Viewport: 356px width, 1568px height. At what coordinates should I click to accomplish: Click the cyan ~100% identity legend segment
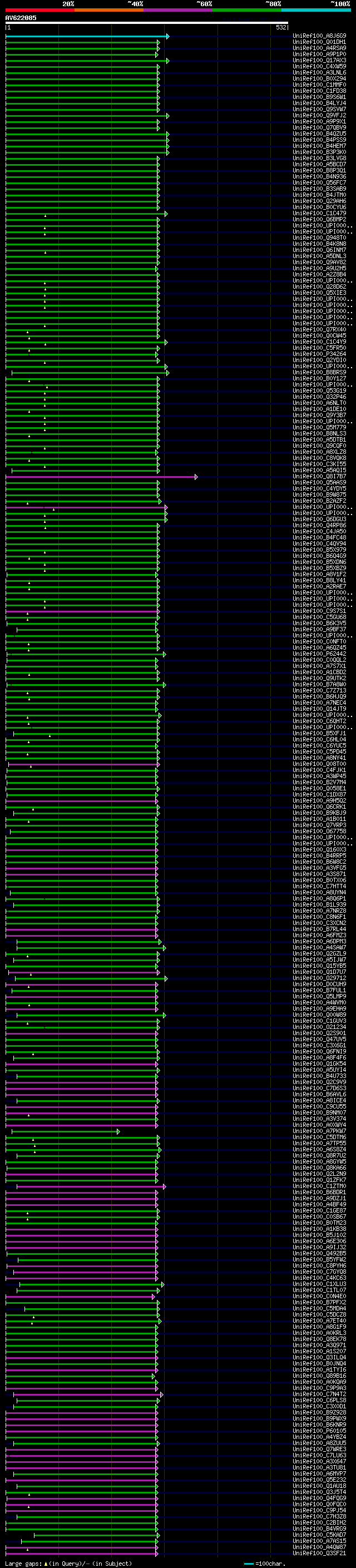(316, 11)
